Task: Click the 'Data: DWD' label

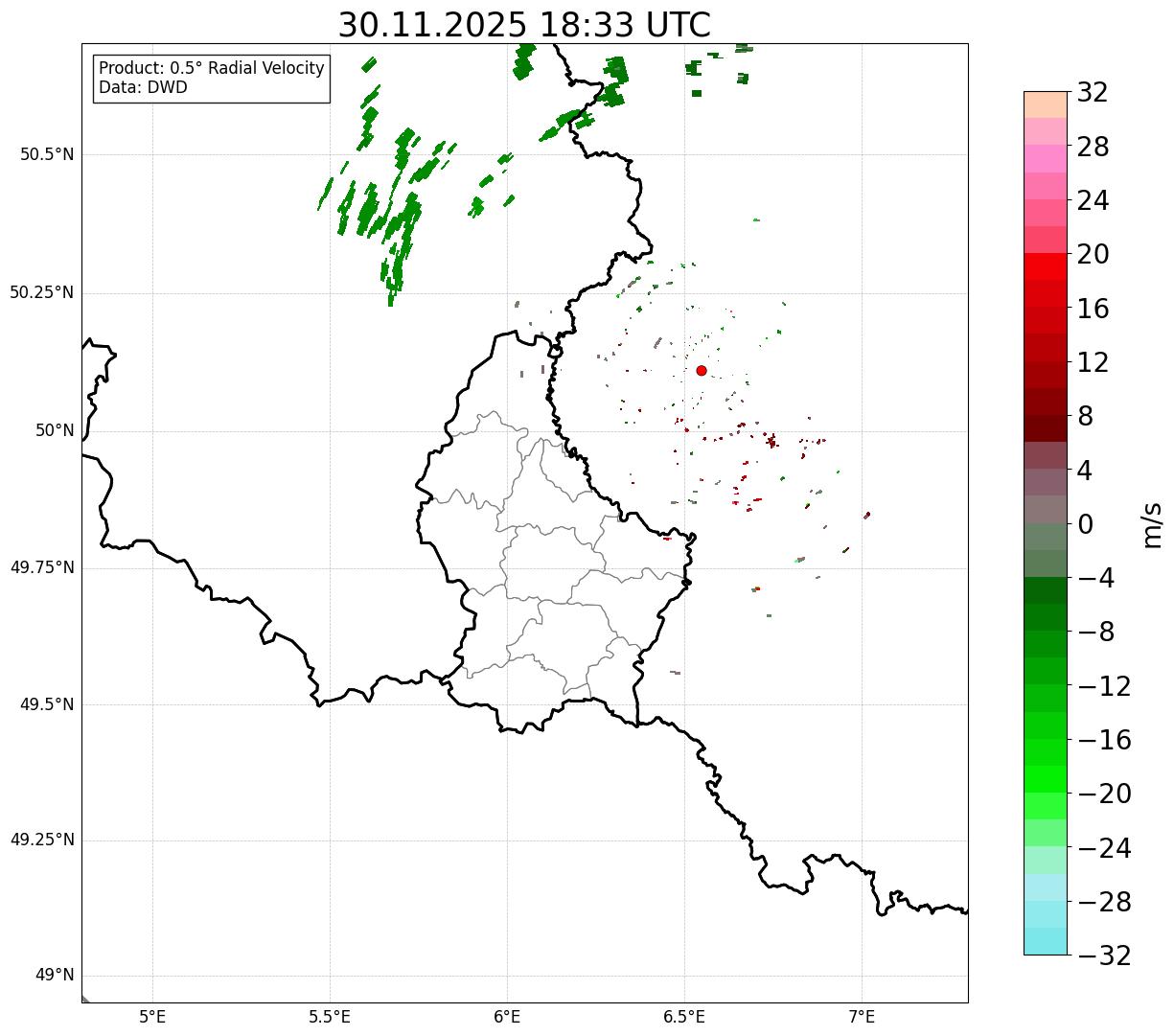Action: pyautogui.click(x=143, y=87)
